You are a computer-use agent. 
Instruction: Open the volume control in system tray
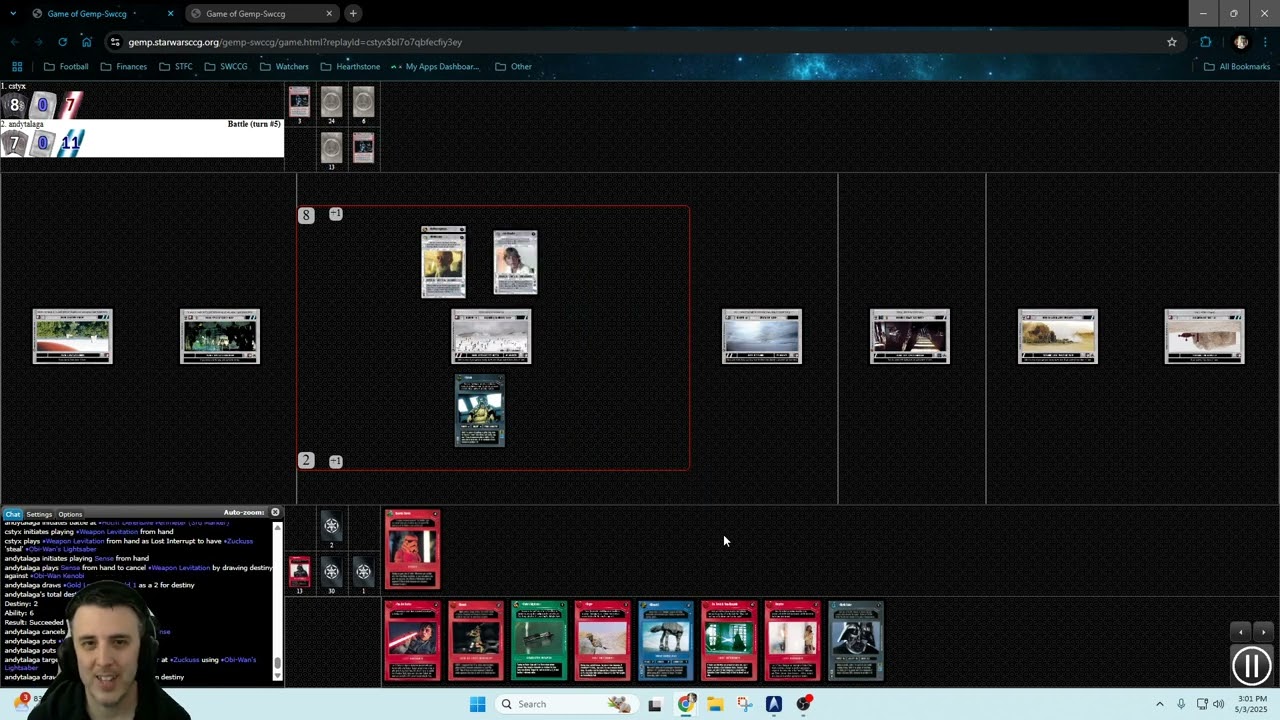click(x=1218, y=704)
